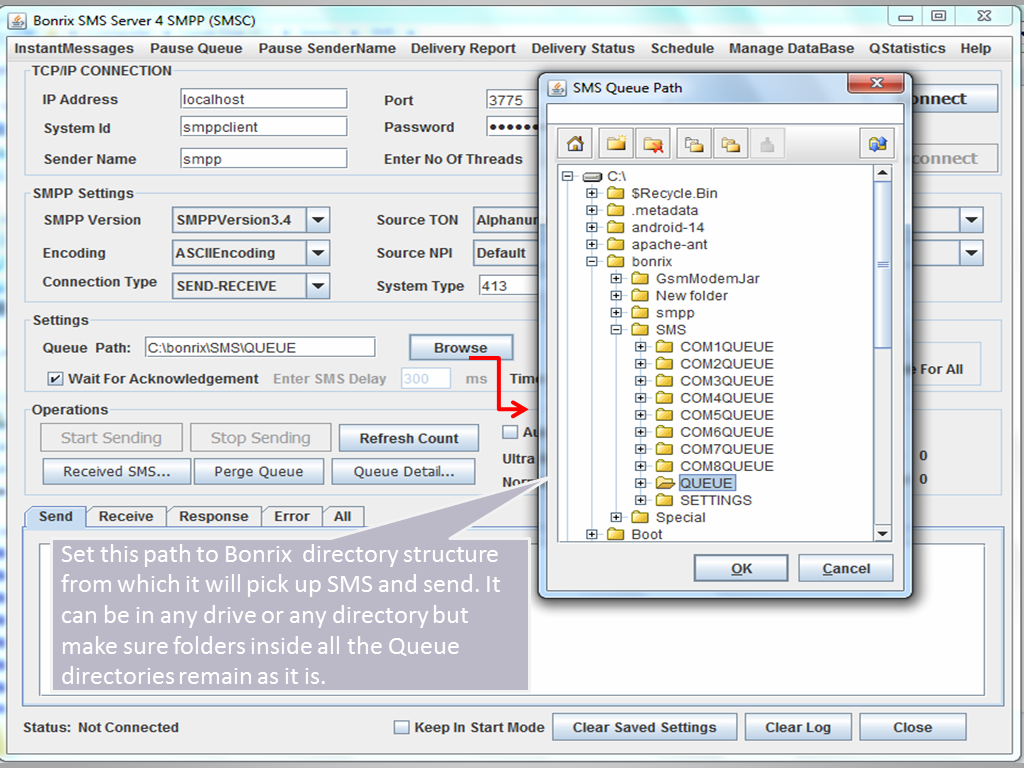This screenshot has width=1024, height=768.
Task: Click the IP Address input field
Action: [263, 99]
